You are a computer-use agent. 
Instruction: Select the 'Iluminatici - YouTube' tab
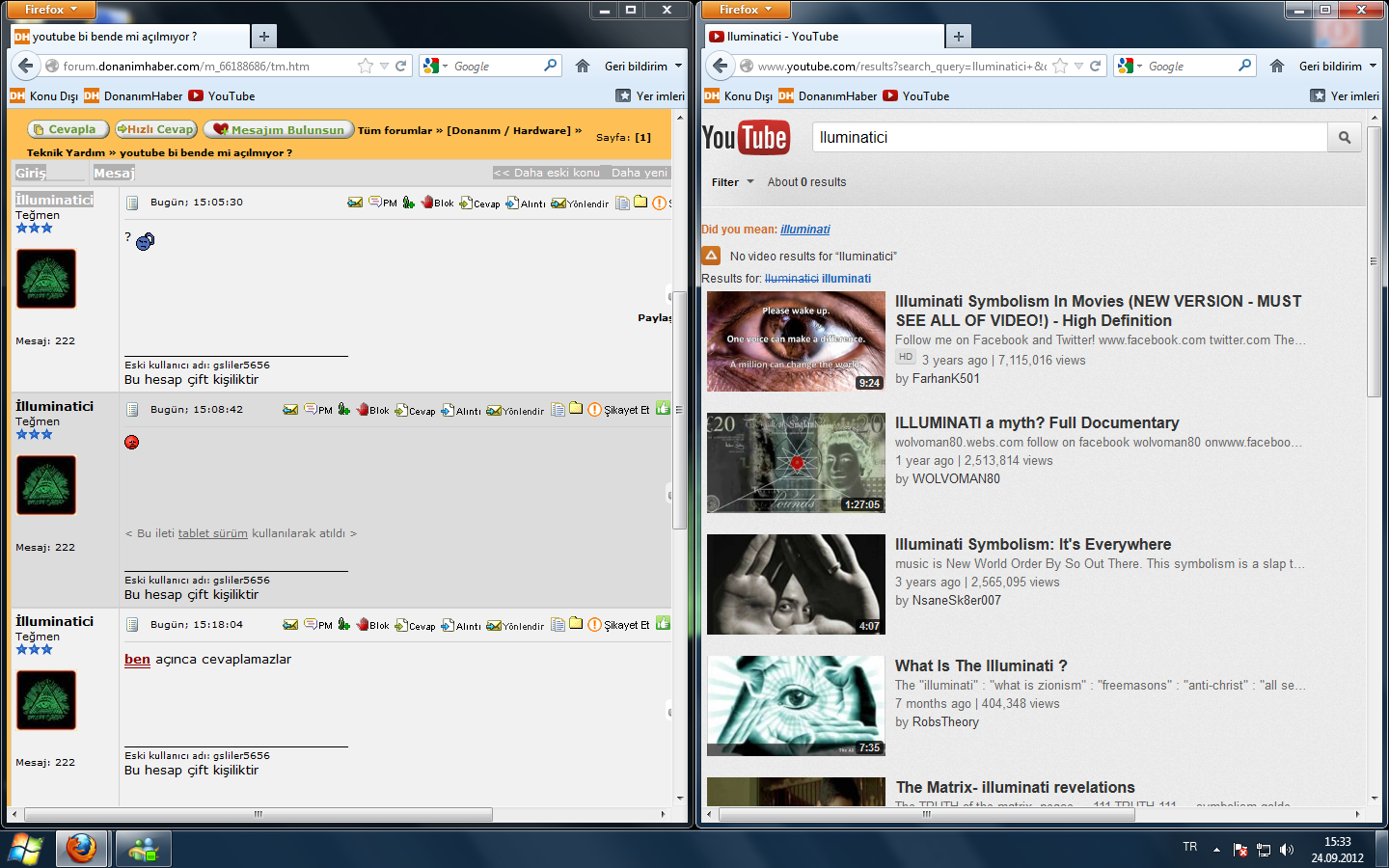(824, 37)
